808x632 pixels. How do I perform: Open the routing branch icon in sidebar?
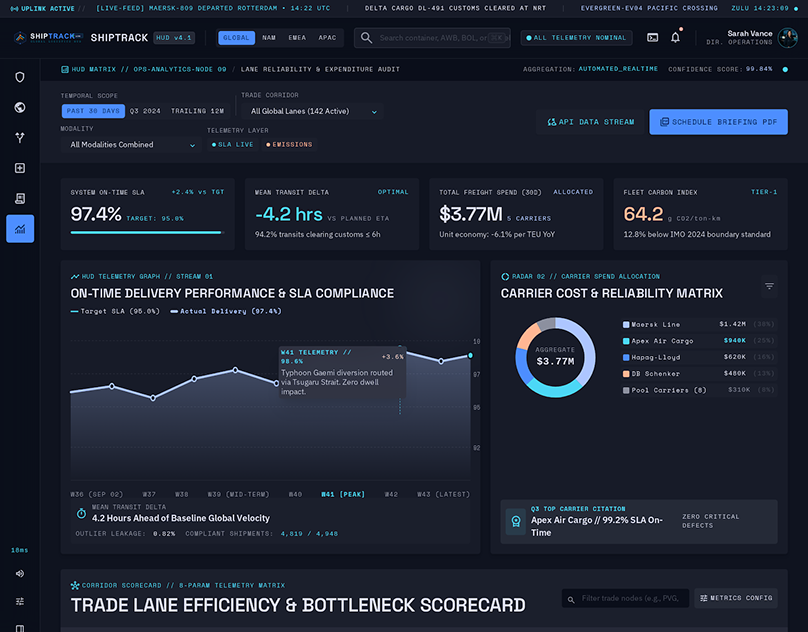point(20,138)
